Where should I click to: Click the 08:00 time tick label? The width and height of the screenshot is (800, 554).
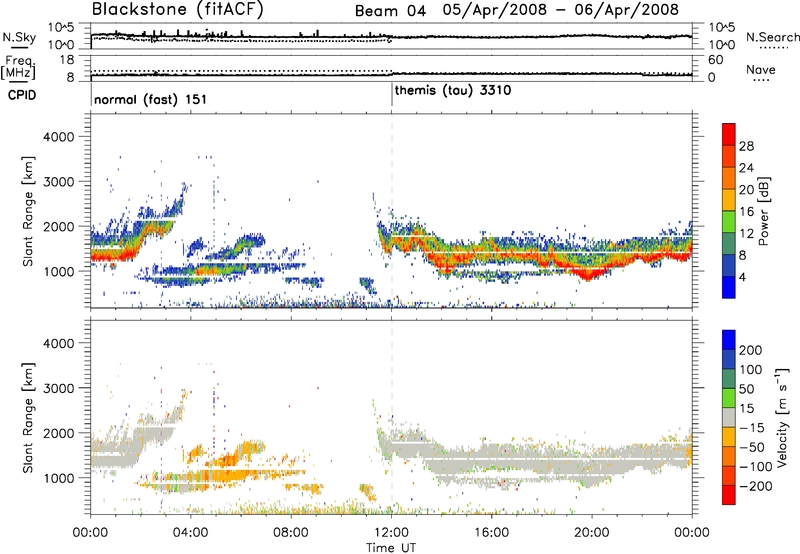point(291,533)
